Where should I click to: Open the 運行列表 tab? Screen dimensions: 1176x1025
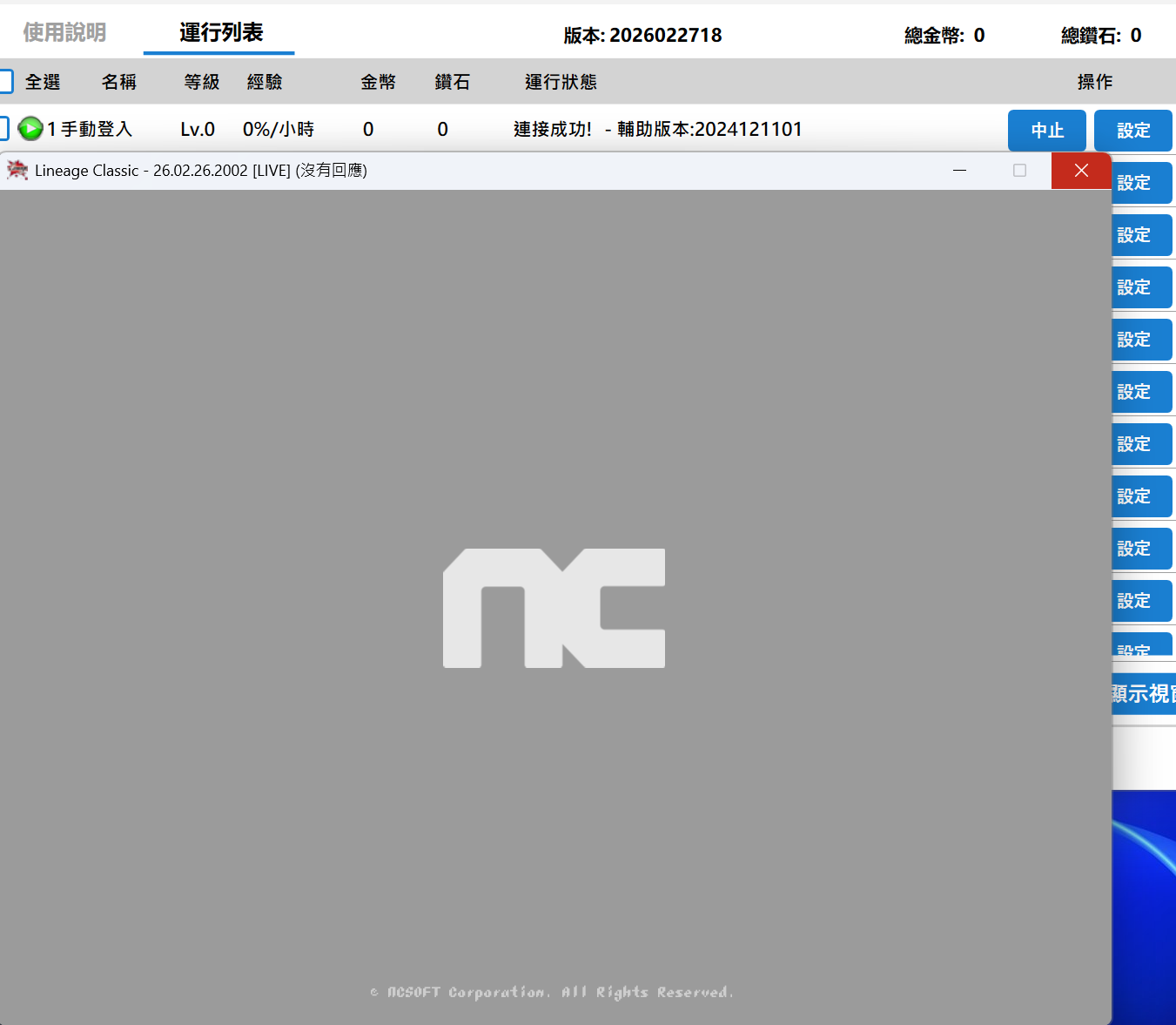click(x=220, y=33)
